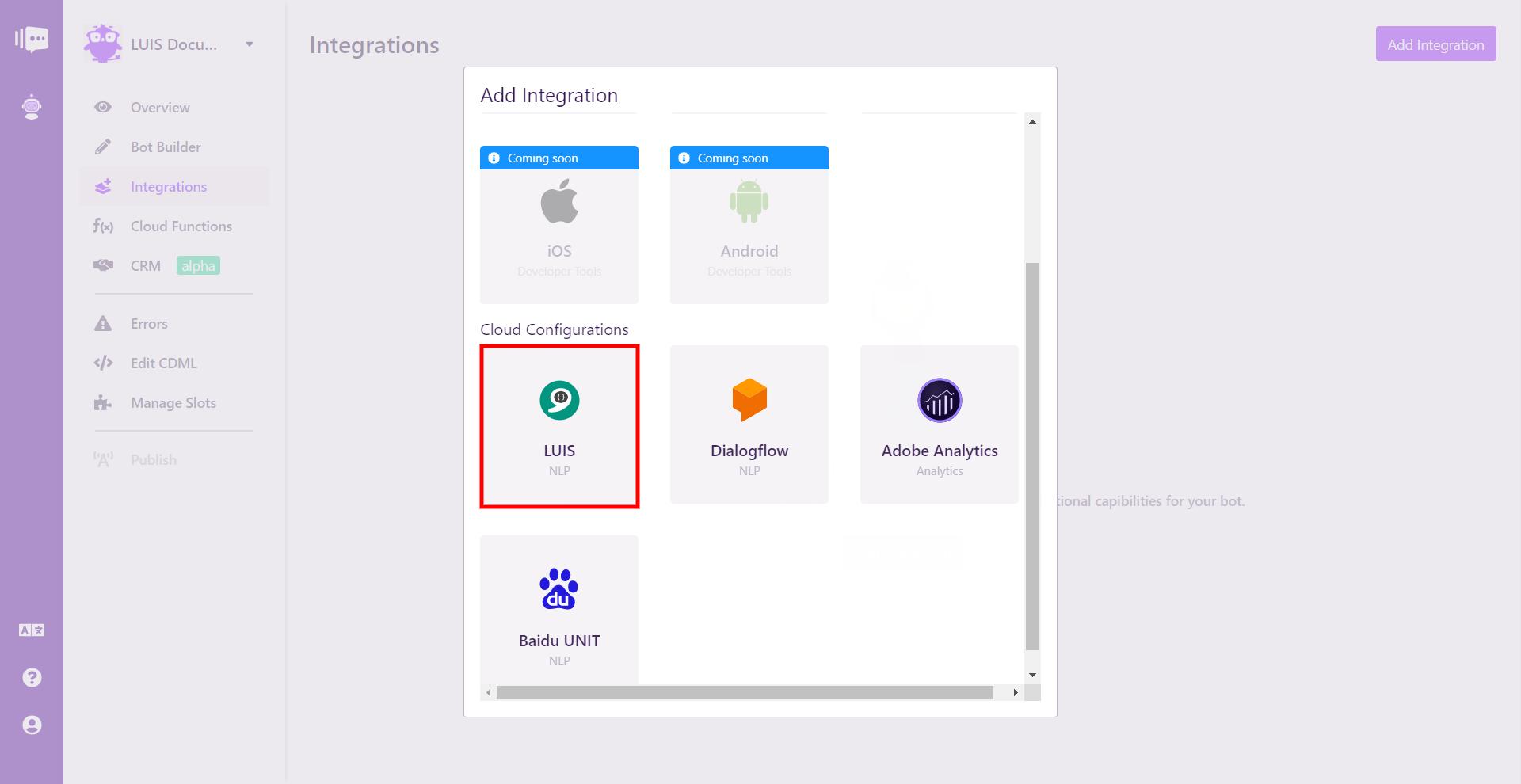The width and height of the screenshot is (1521, 784).
Task: Open the user account icon
Action: click(x=32, y=725)
